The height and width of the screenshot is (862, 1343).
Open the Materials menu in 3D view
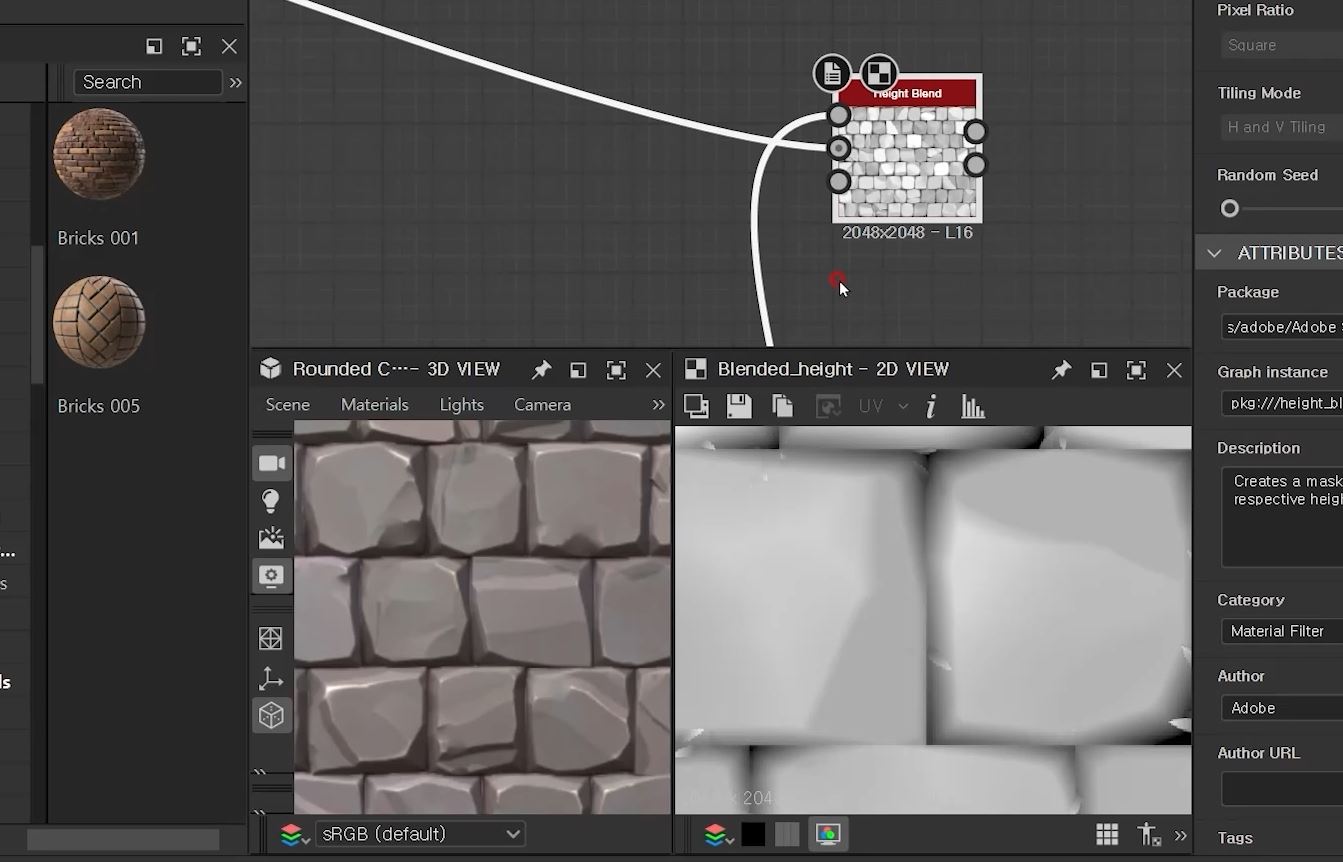374,405
